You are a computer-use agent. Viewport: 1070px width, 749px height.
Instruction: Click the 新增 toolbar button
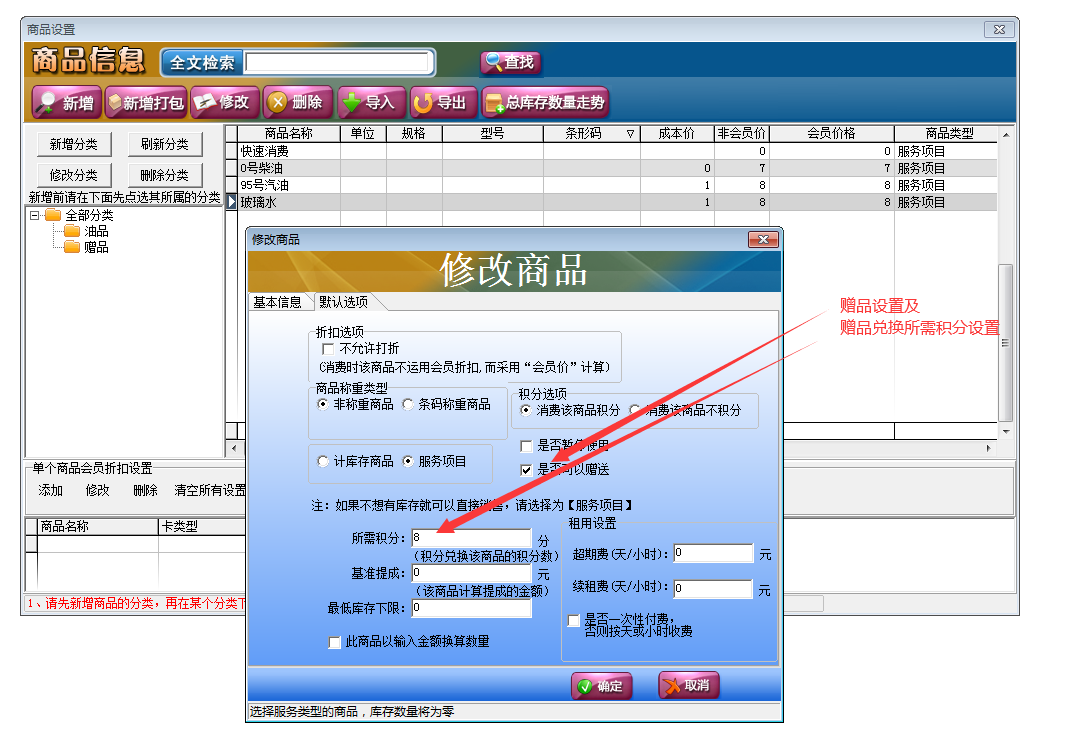(67, 102)
